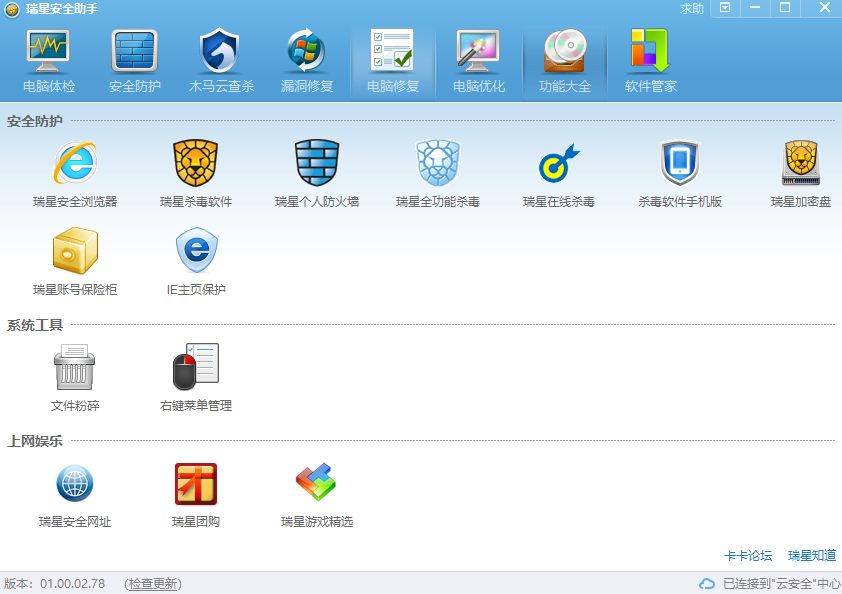
Task: Open 瑞星账号保险柜 safe icon
Action: pyautogui.click(x=75, y=251)
